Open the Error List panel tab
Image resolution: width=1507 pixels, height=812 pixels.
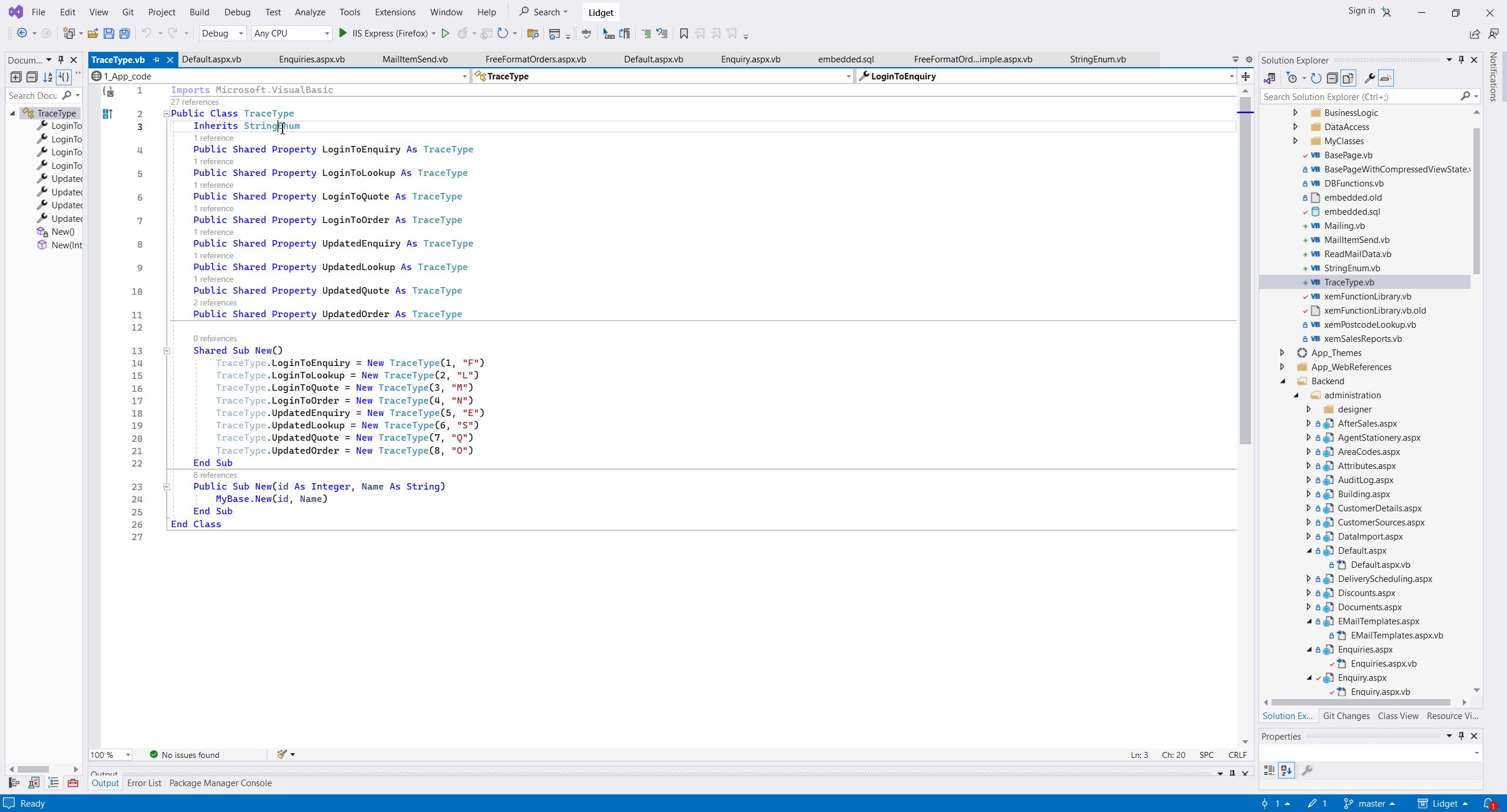144,783
